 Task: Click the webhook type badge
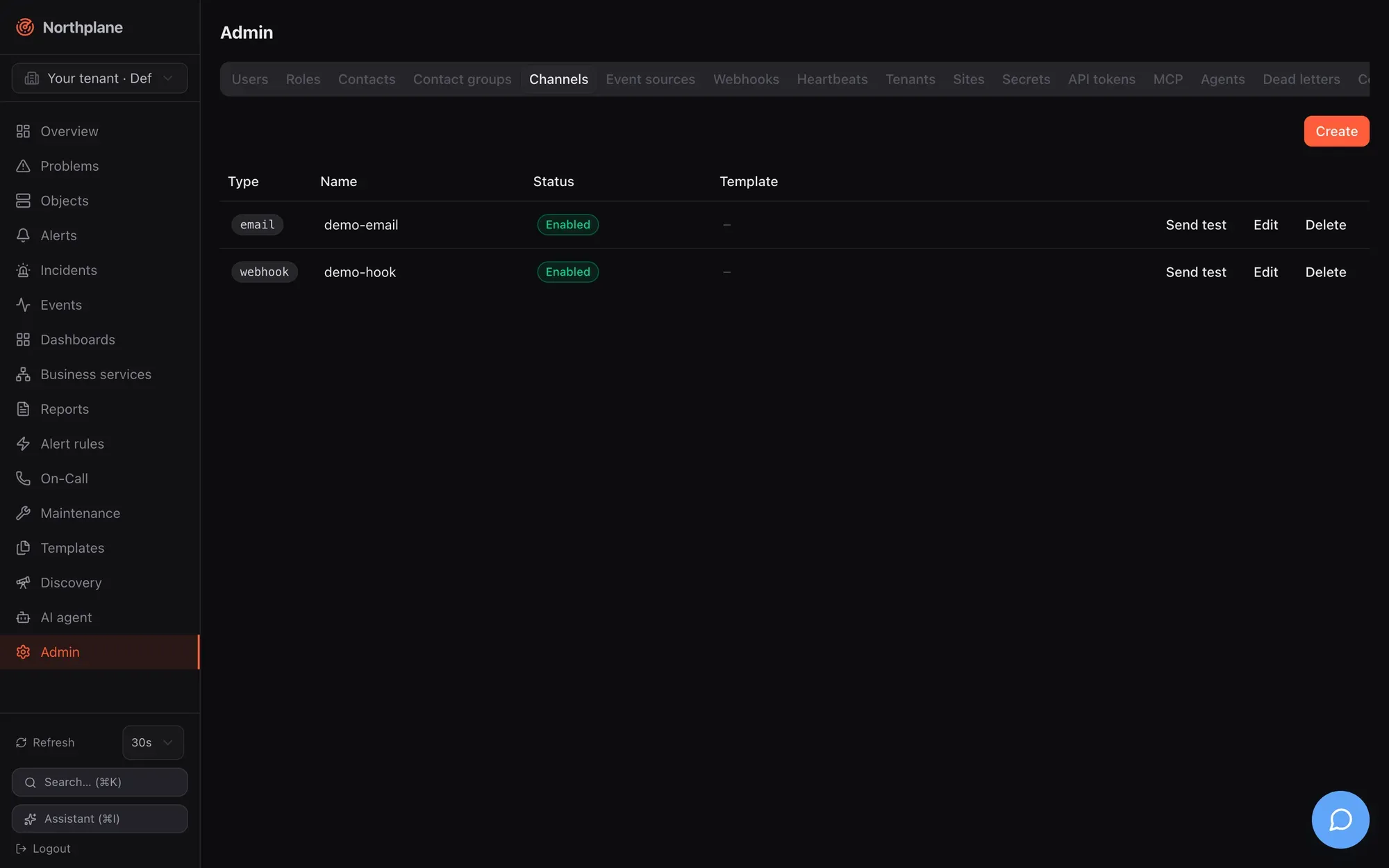264,272
